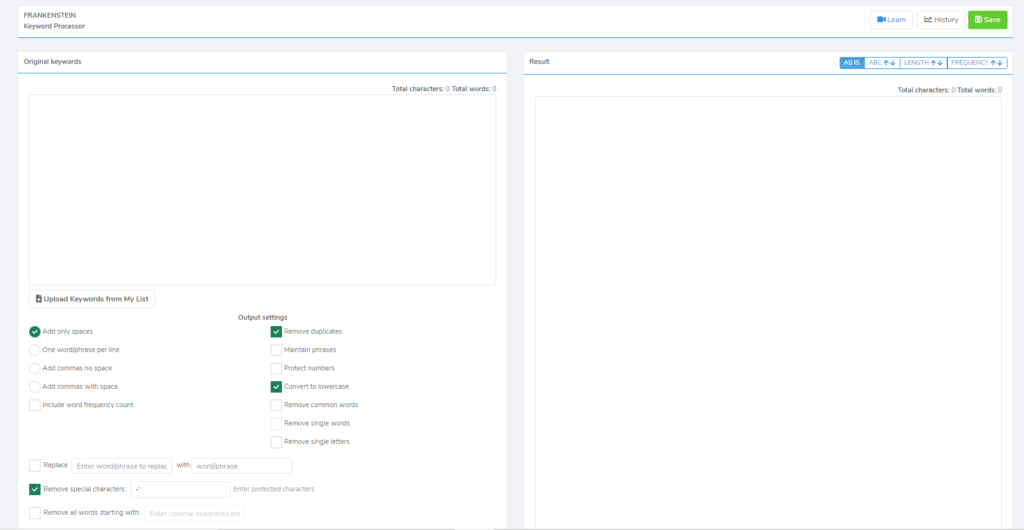This screenshot has height=530, width=1024.
Task: Click file icon on Upload Keywords button
Action: (39, 299)
